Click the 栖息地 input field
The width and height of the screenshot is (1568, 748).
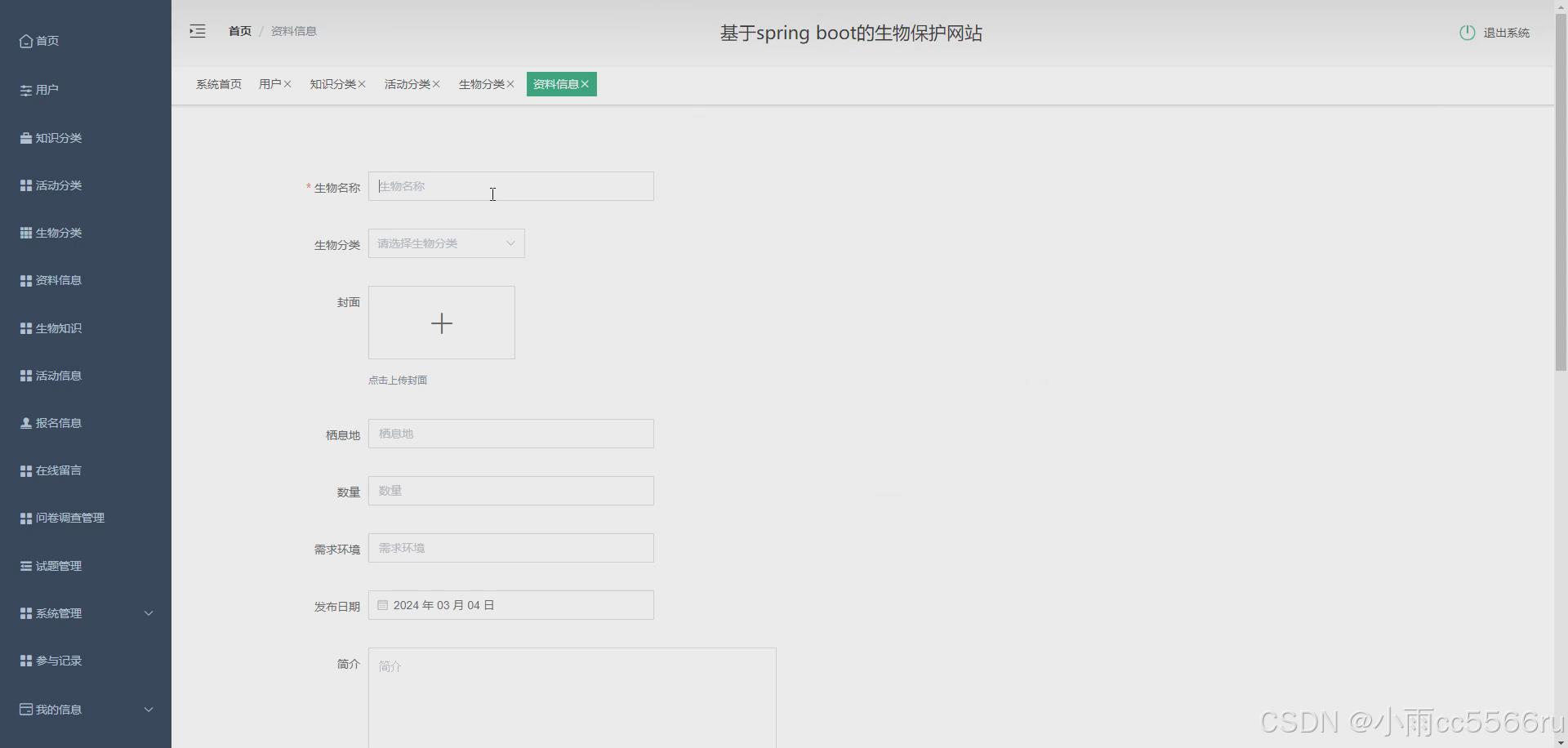[511, 434]
